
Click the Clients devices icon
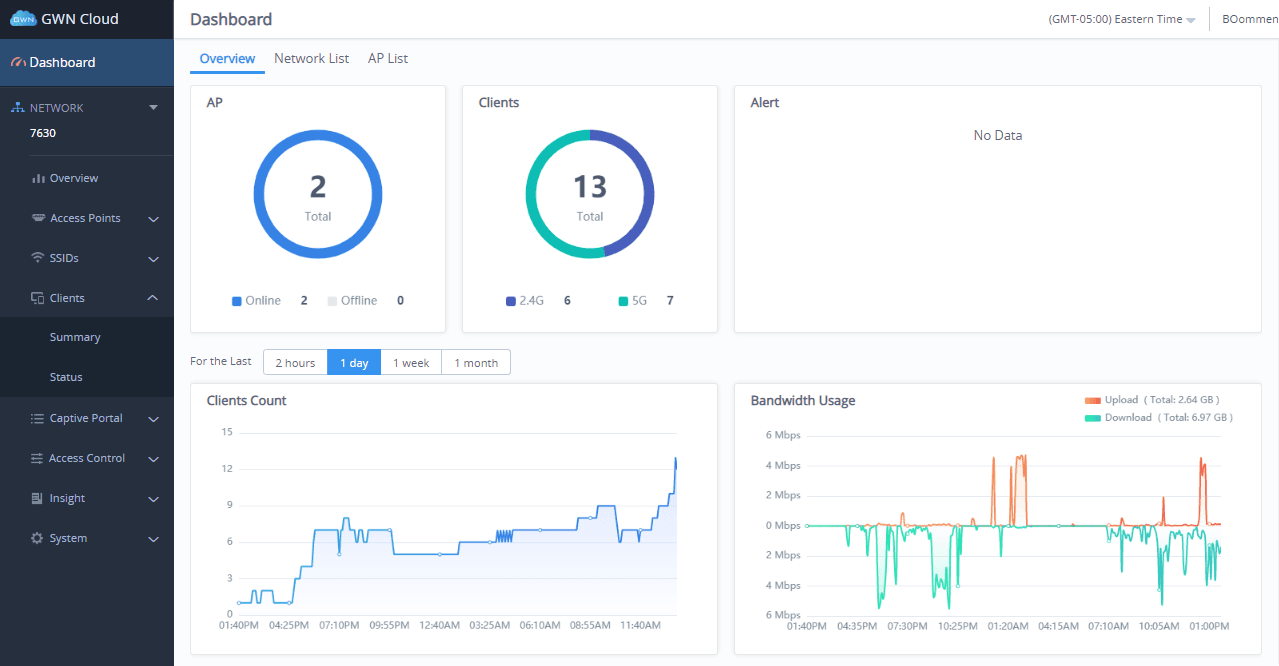[x=38, y=298]
